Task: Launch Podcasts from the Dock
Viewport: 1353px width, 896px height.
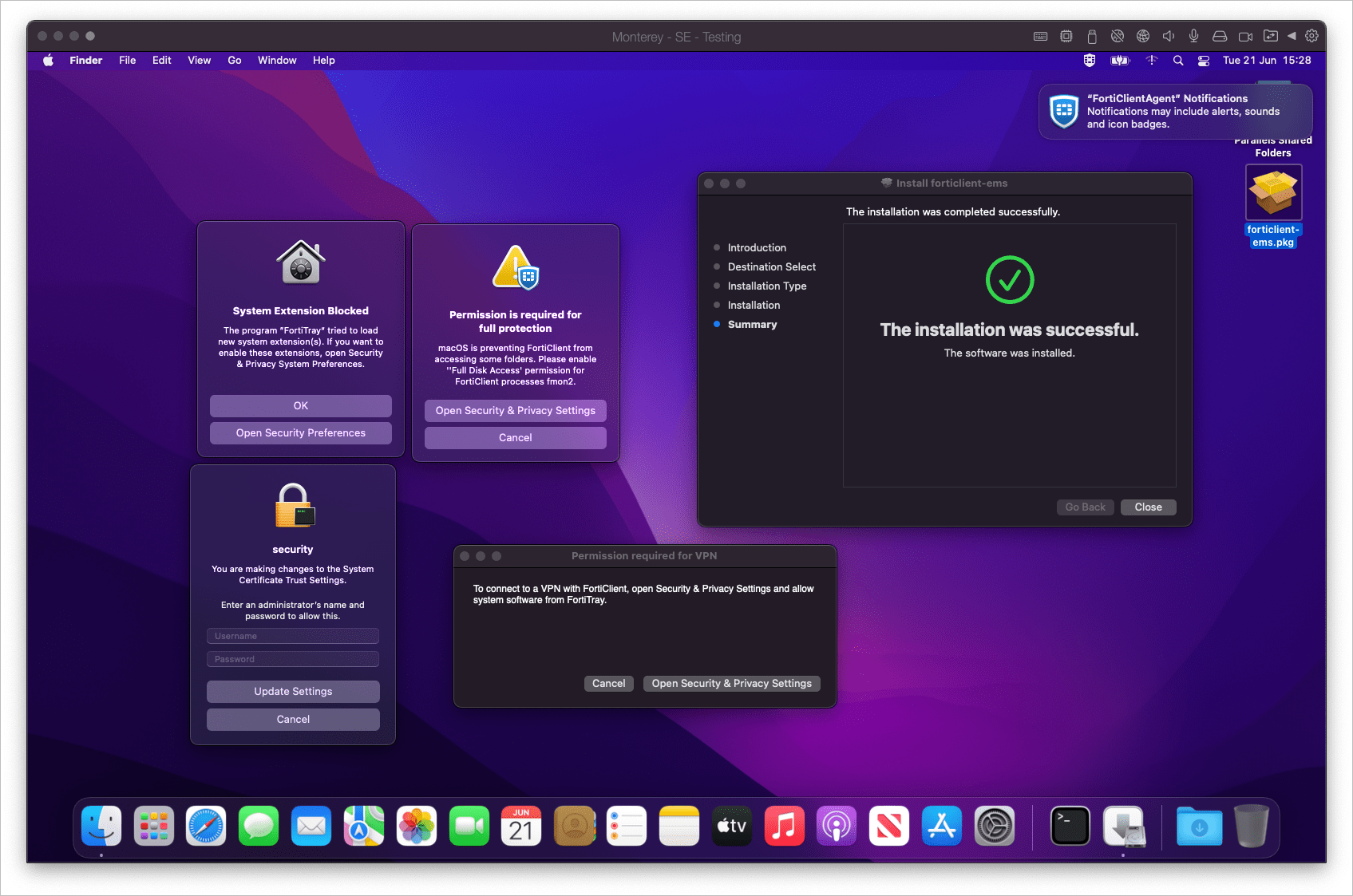Action: pos(837,826)
